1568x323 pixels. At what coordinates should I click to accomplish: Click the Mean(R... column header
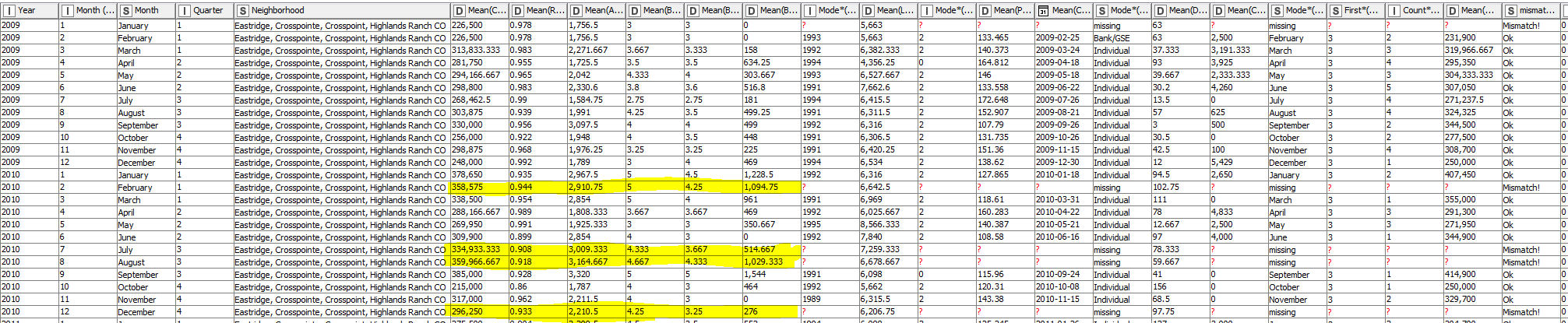(537, 10)
